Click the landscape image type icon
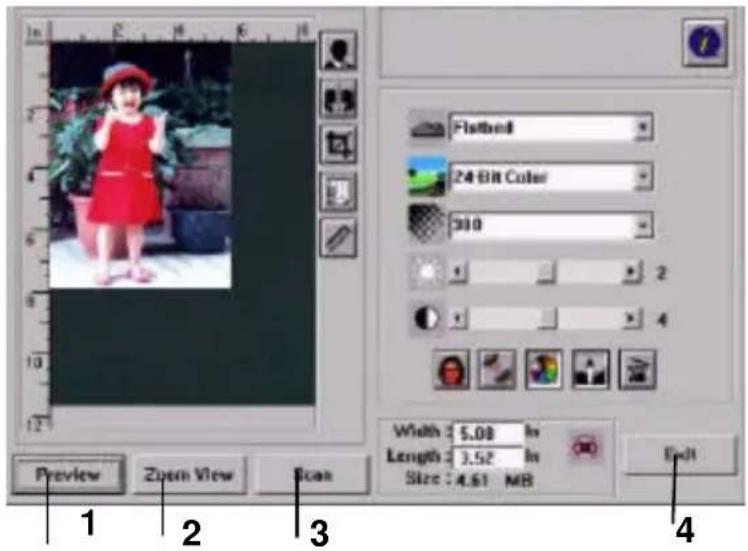The height and width of the screenshot is (551, 748). [427, 177]
